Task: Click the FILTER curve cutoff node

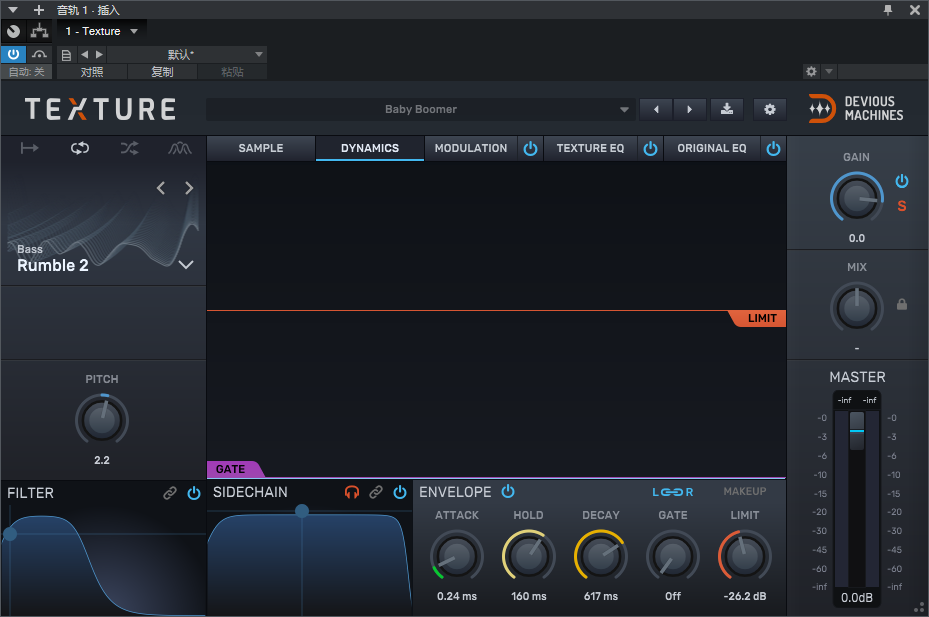Action: coord(9,534)
